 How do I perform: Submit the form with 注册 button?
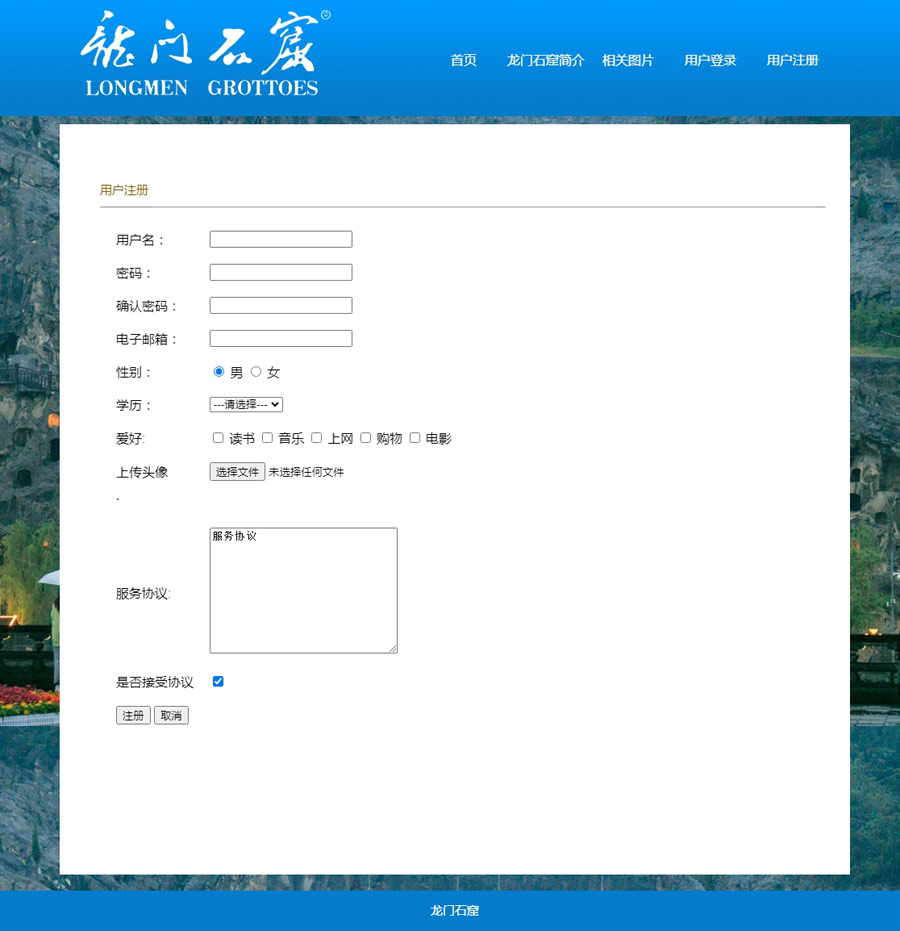click(133, 715)
